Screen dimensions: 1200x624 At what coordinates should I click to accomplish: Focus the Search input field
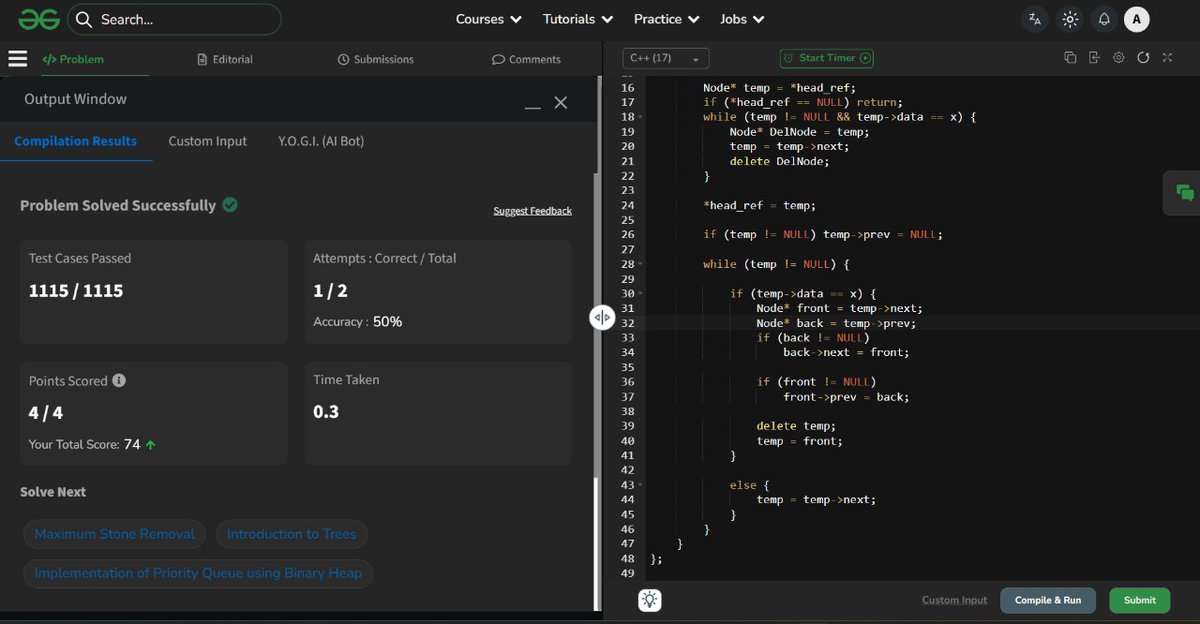[175, 19]
